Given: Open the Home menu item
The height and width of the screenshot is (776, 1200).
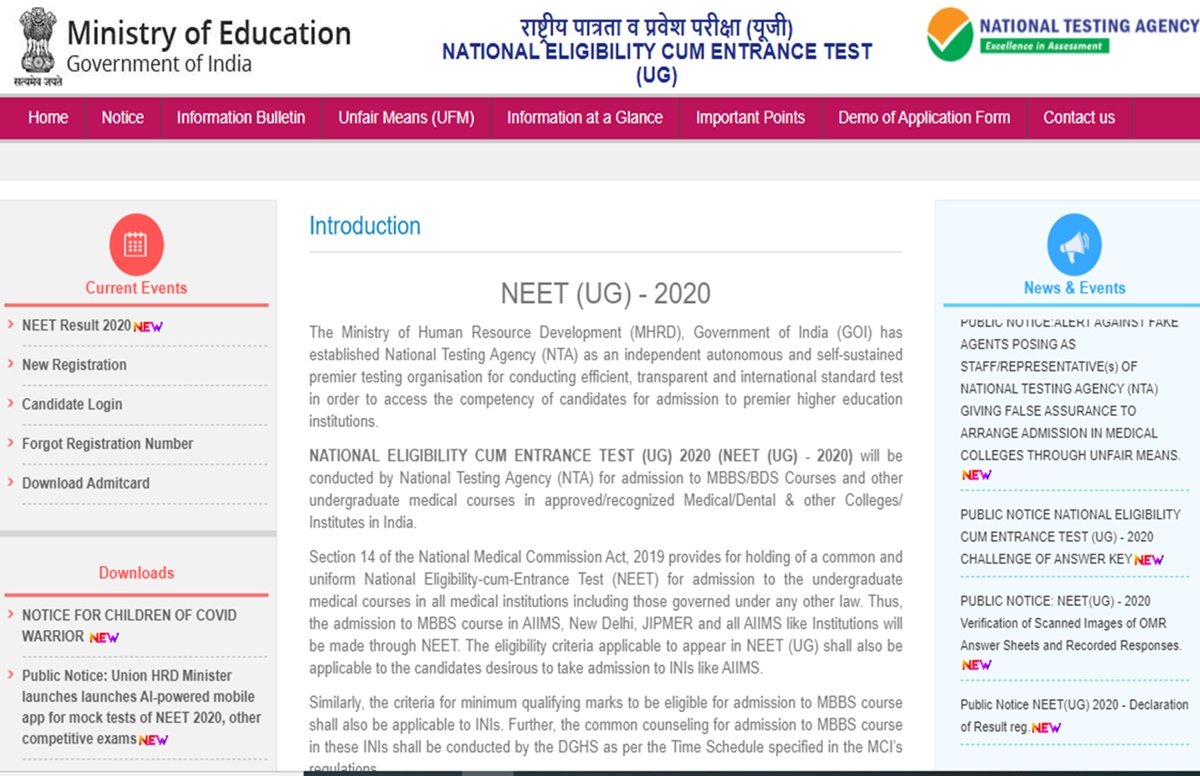Looking at the screenshot, I should coord(48,117).
